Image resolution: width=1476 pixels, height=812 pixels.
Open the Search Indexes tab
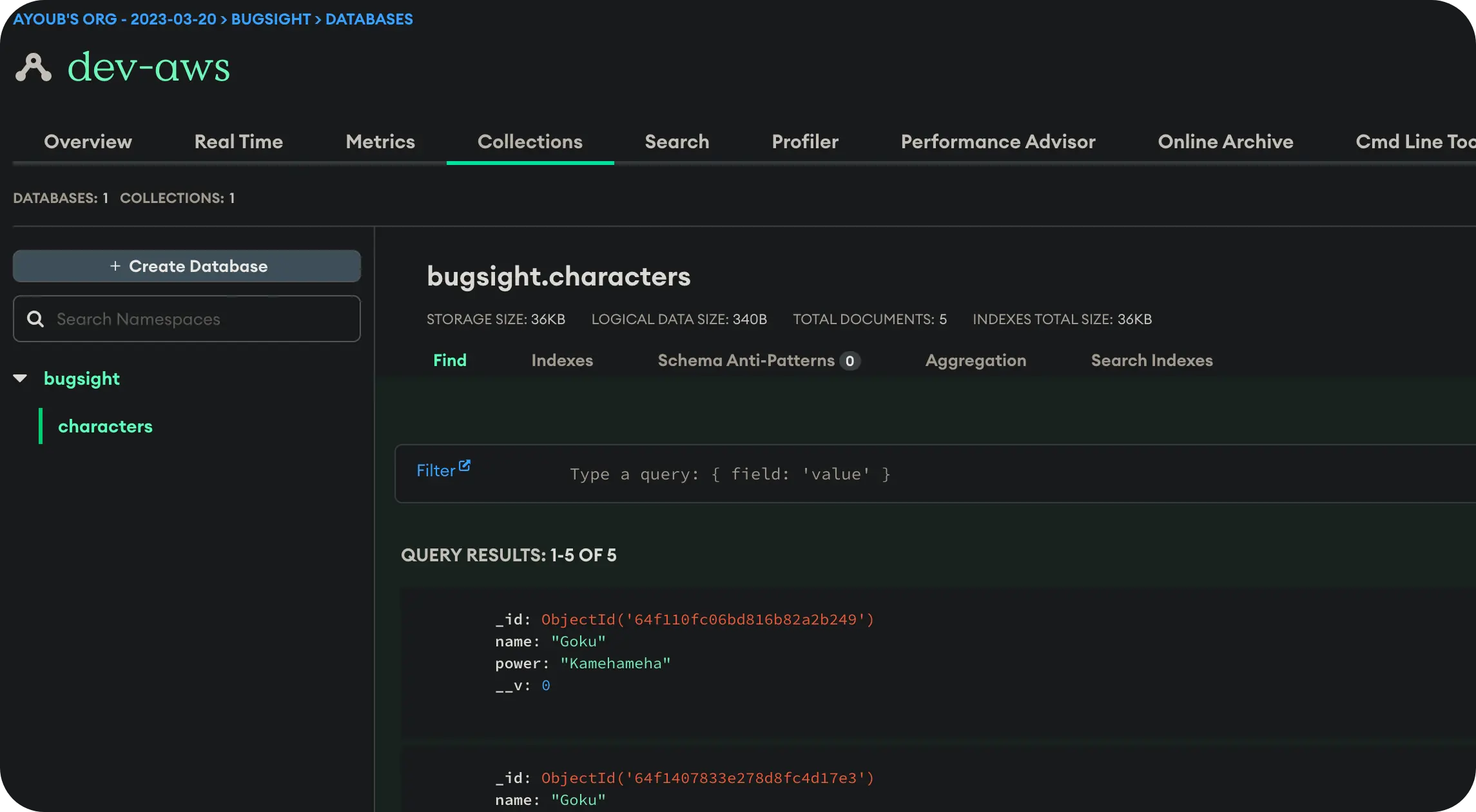[1151, 360]
